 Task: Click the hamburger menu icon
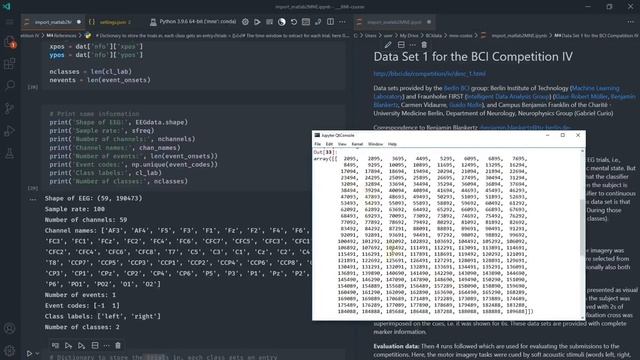(x=9, y=22)
